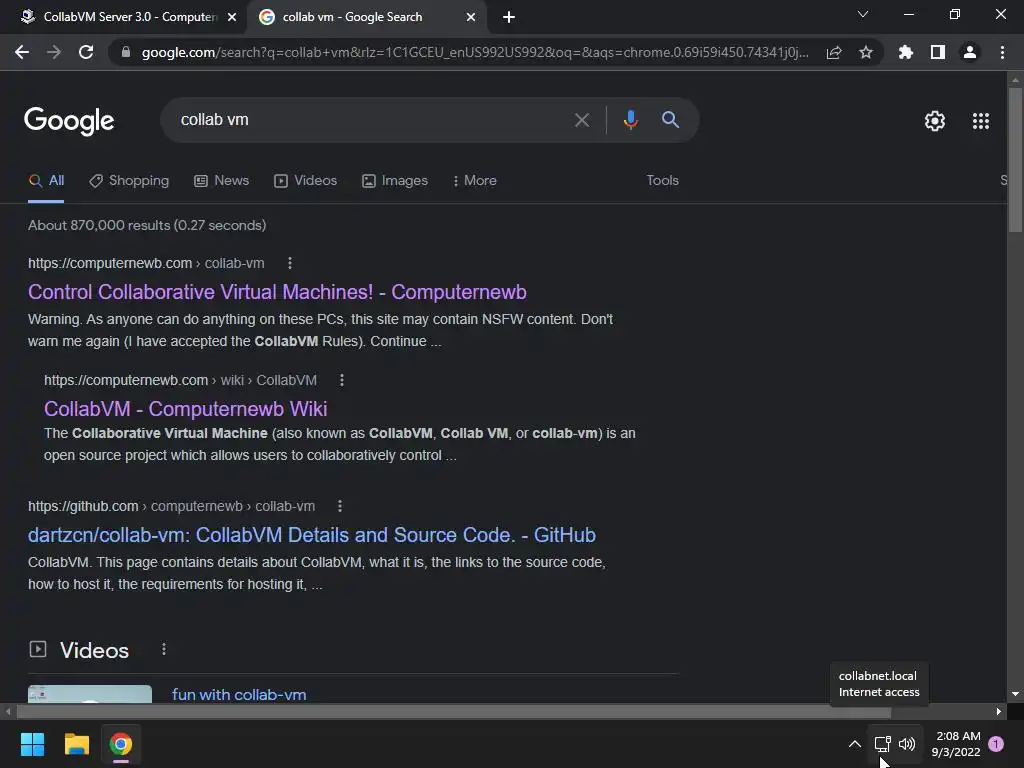Open options for the computernewb.com collab-vm result

[290, 263]
